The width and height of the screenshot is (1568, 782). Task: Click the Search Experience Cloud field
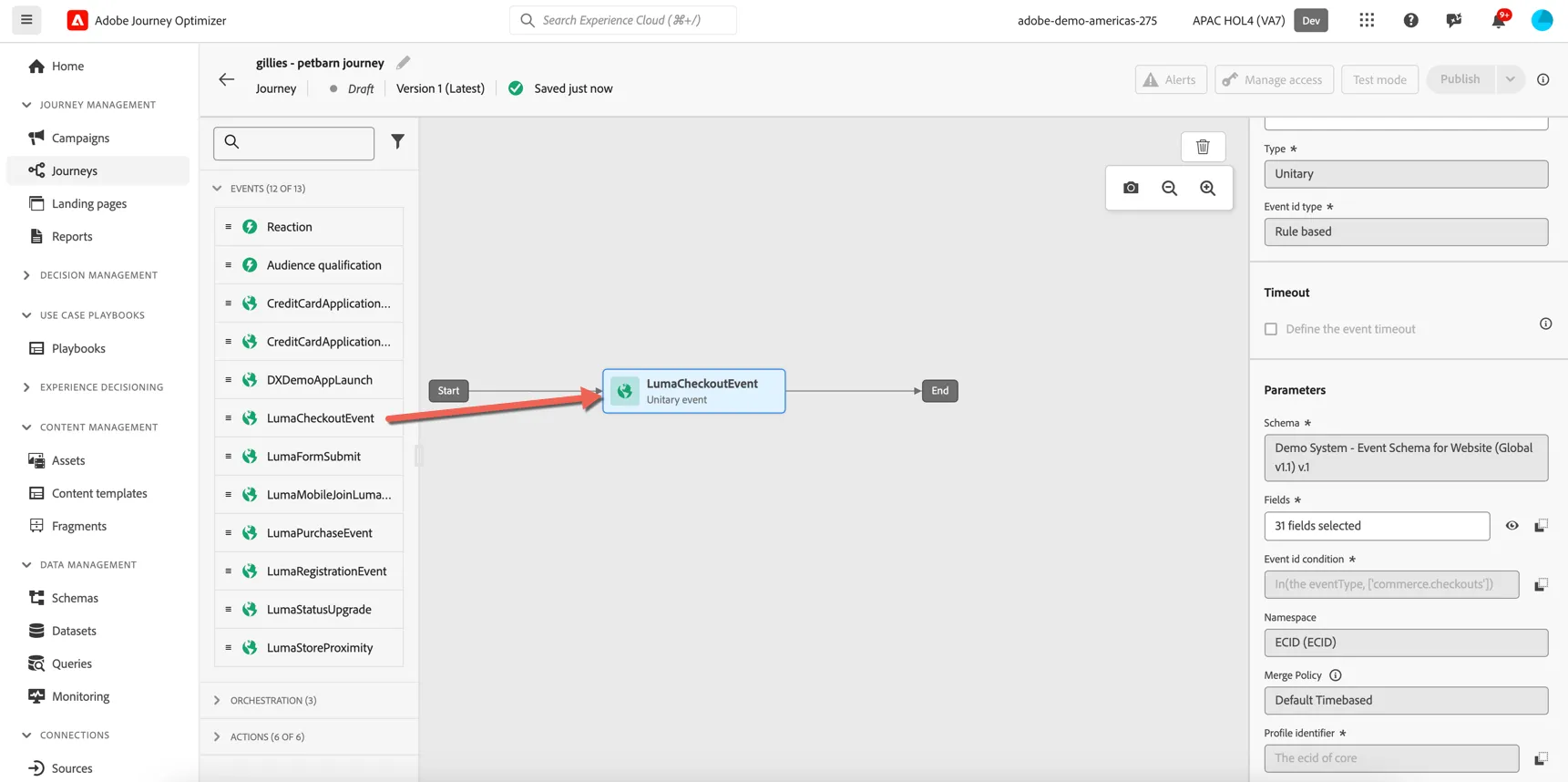point(623,20)
